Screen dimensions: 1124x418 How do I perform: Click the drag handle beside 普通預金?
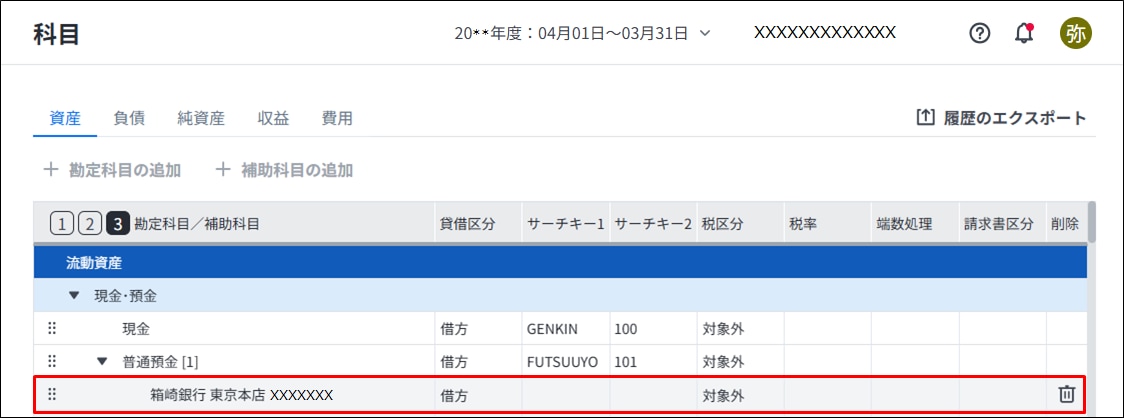pyautogui.click(x=52, y=361)
